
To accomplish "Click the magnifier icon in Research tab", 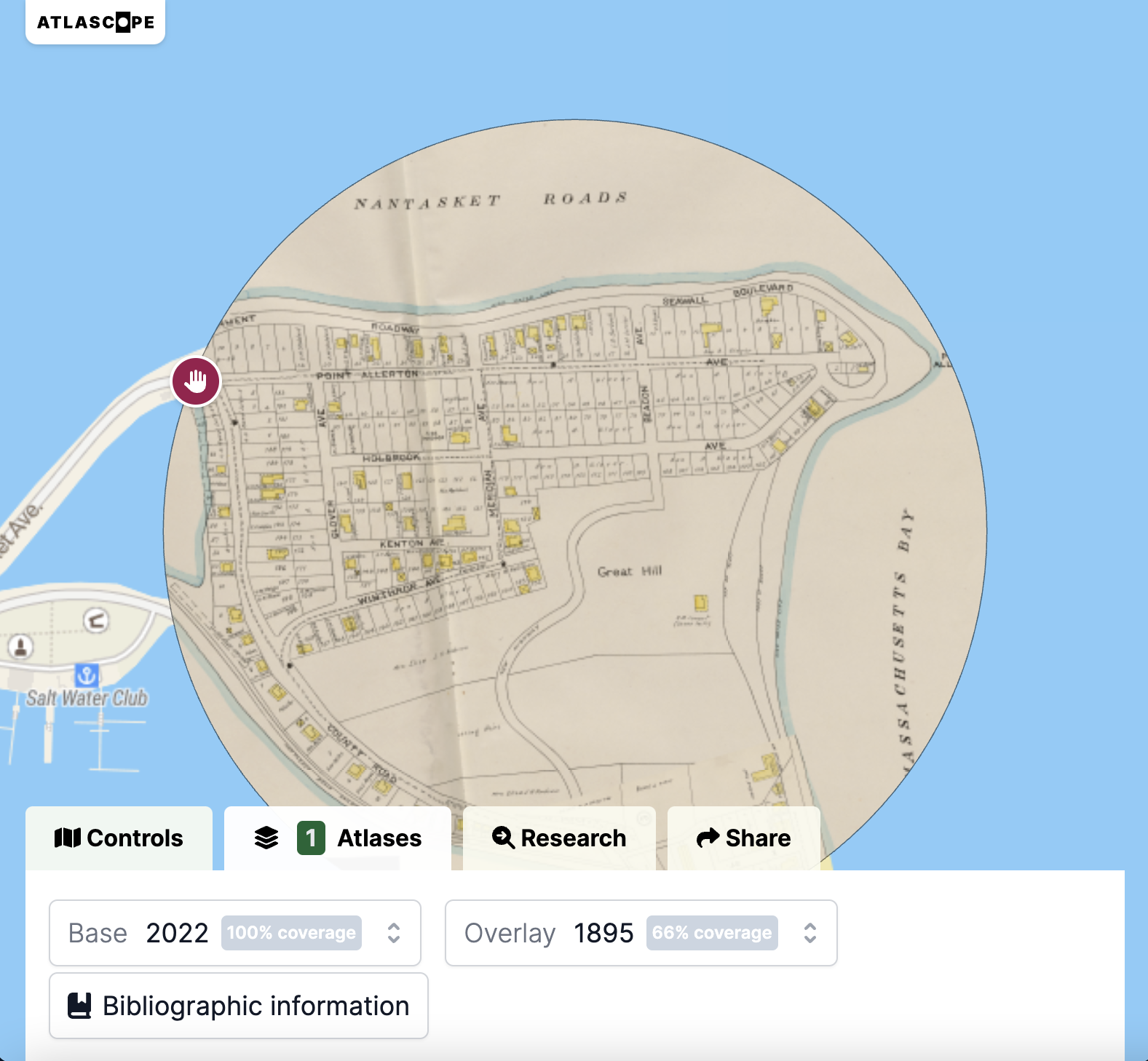I will (x=503, y=838).
